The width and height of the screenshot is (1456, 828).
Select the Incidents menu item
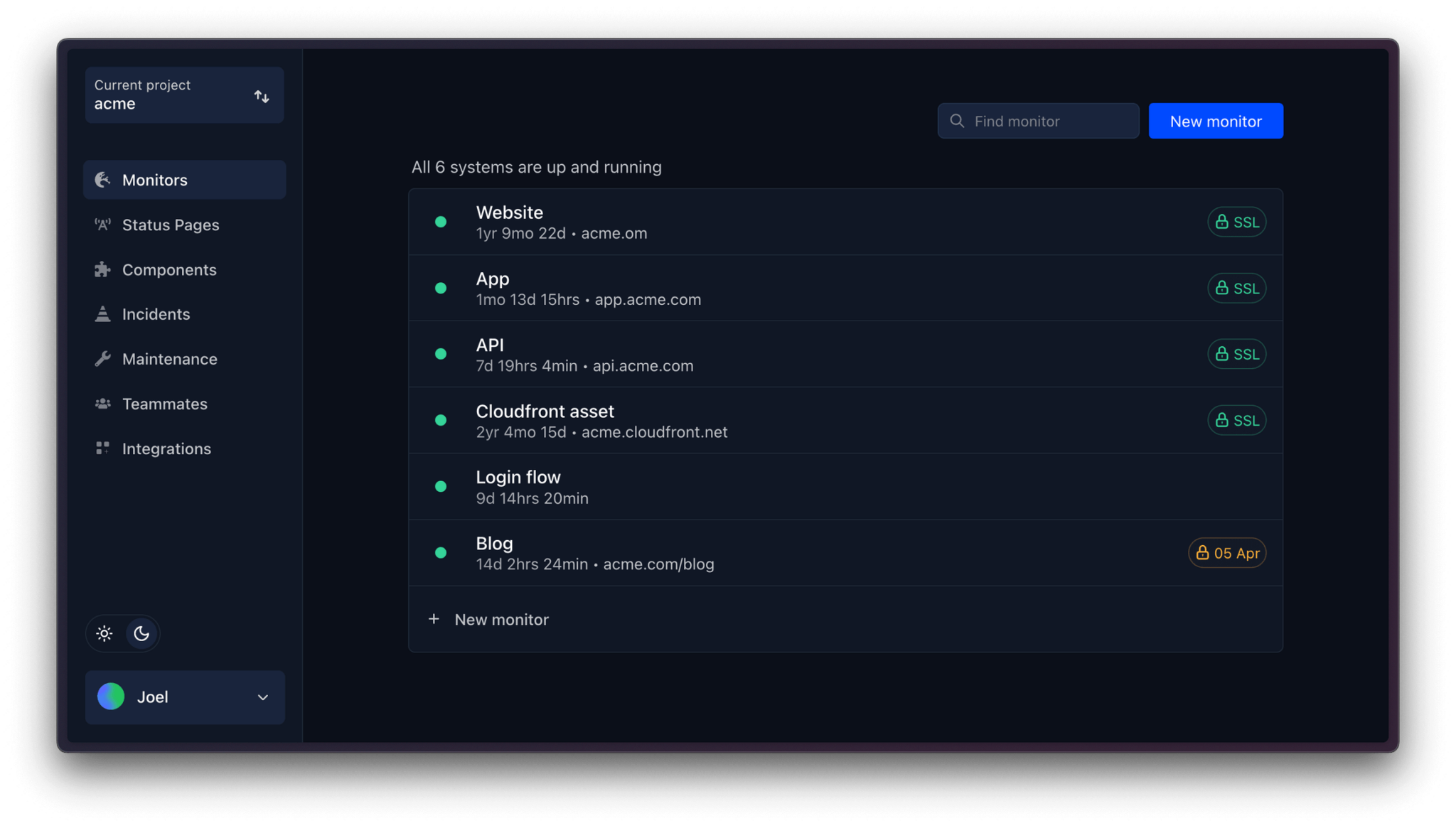pyautogui.click(x=156, y=313)
